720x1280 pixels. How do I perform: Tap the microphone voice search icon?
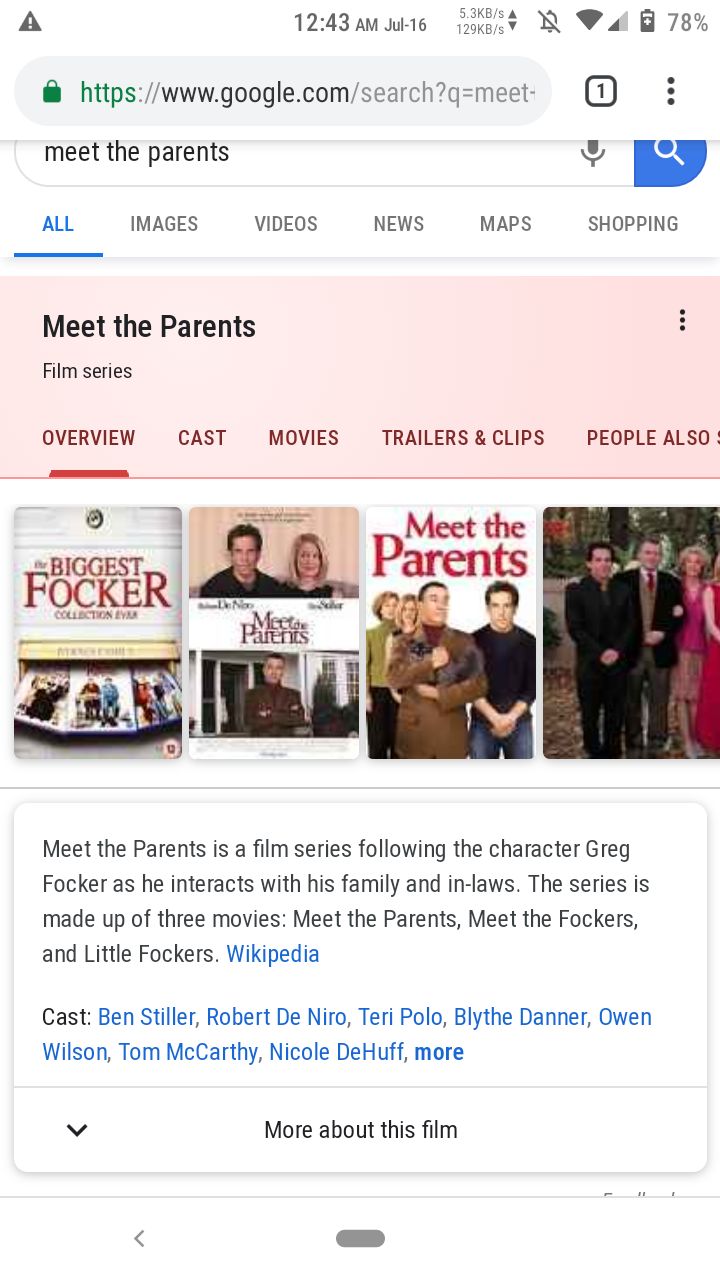click(x=593, y=152)
